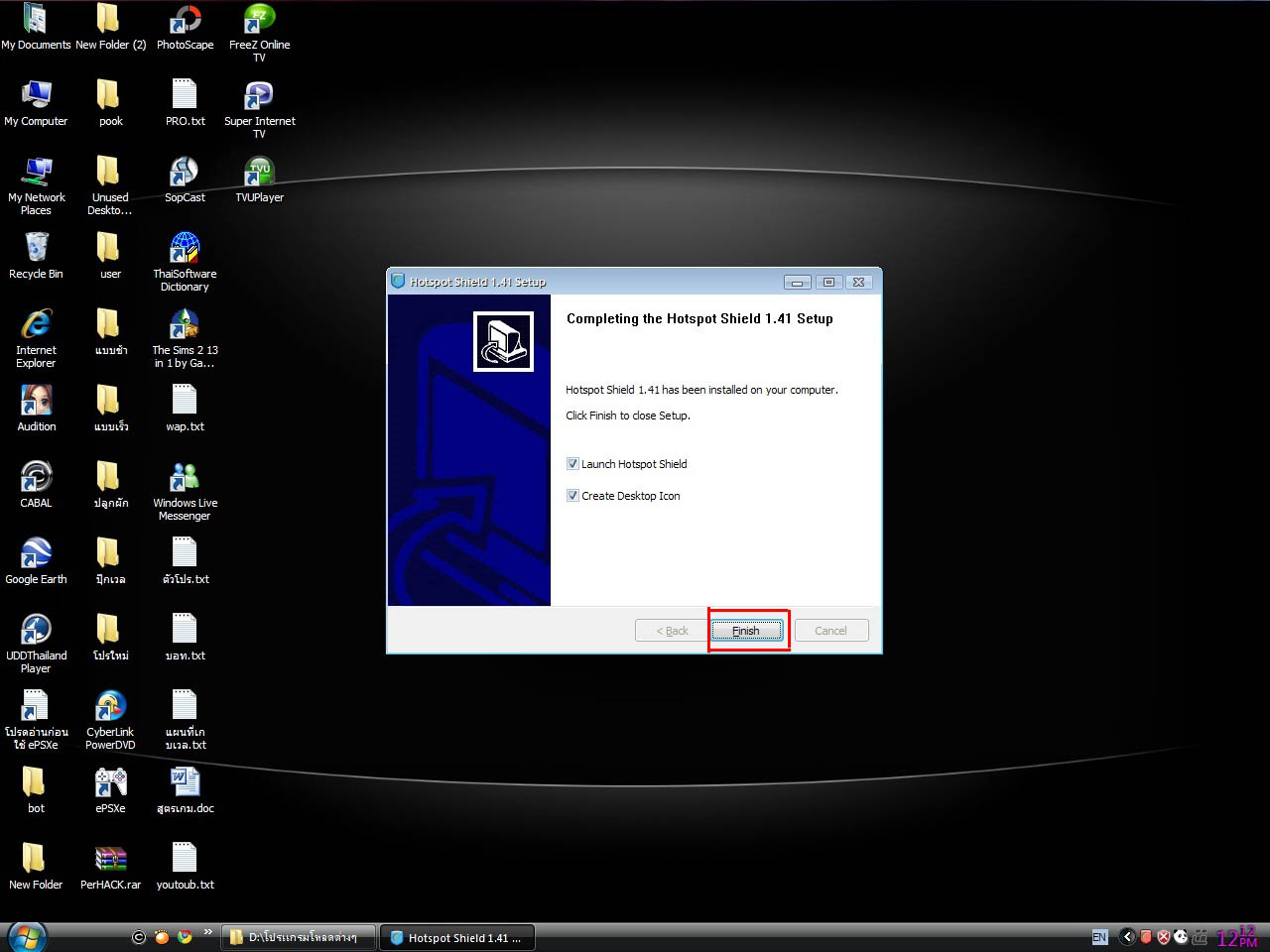Click the orange Quick Launch icon
This screenshot has height=952, width=1270.
(x=162, y=936)
